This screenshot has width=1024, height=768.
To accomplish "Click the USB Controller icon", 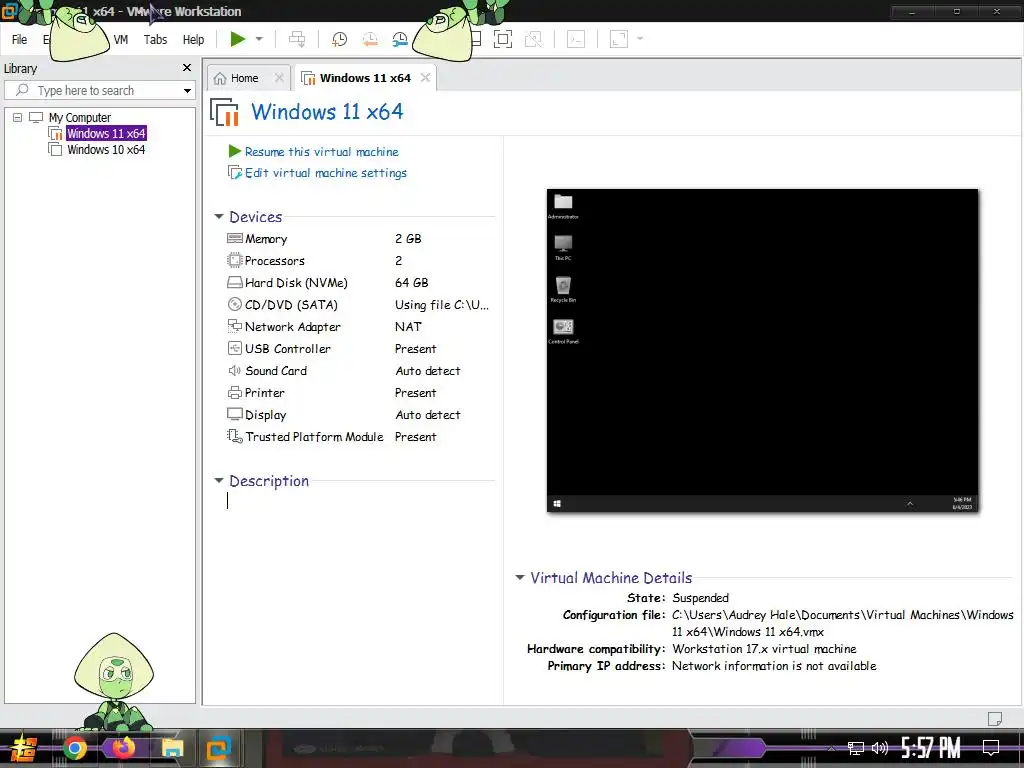I will (x=234, y=348).
